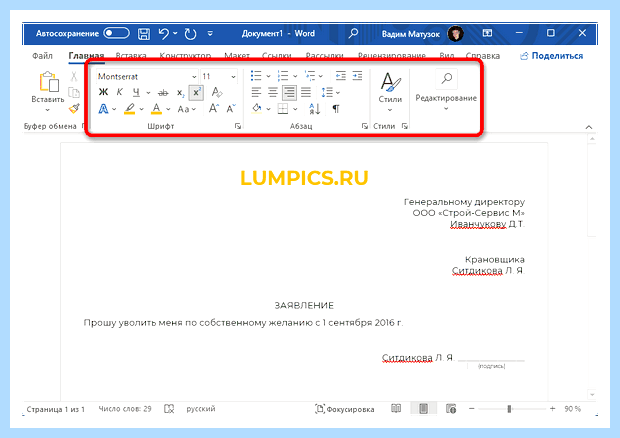Image resolution: width=620 pixels, height=438 pixels.
Task: Click the Cut scissors icon
Action: 74,76
